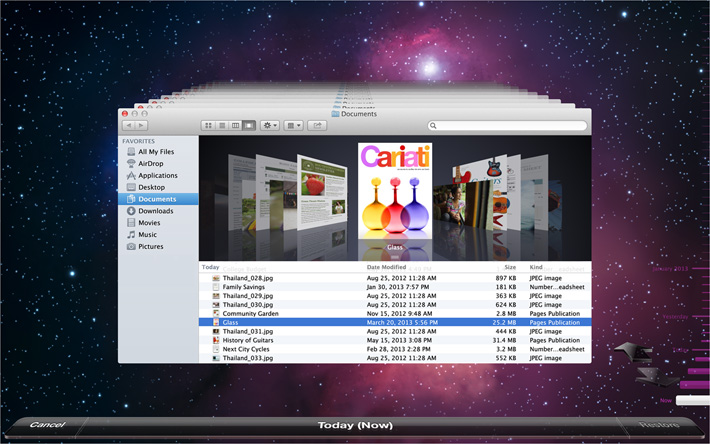
Task: Click the History of Guitars file icon
Action: pyautogui.click(x=216, y=340)
